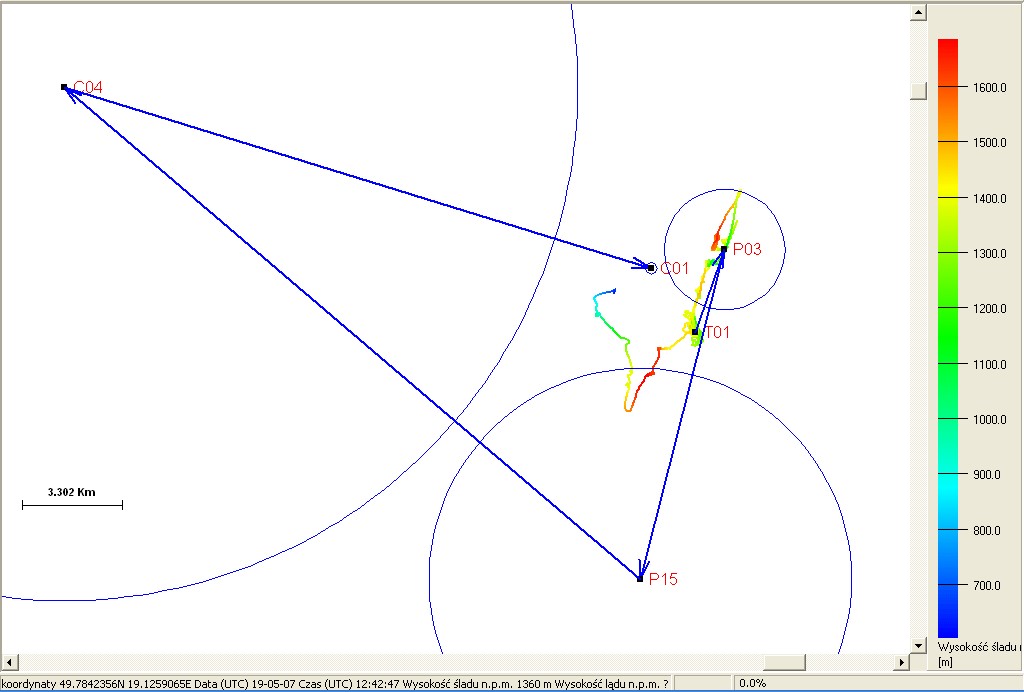
Task: Click the 800.0 altitude legend value
Action: pyautogui.click(x=987, y=530)
